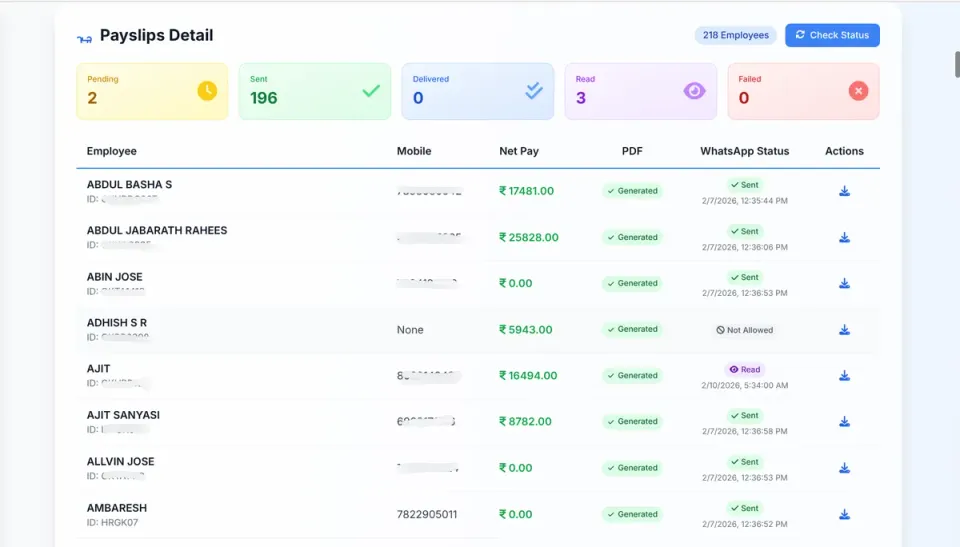The image size is (960, 547).
Task: Click employee name ALLVIN JOSE
Action: [120, 461]
